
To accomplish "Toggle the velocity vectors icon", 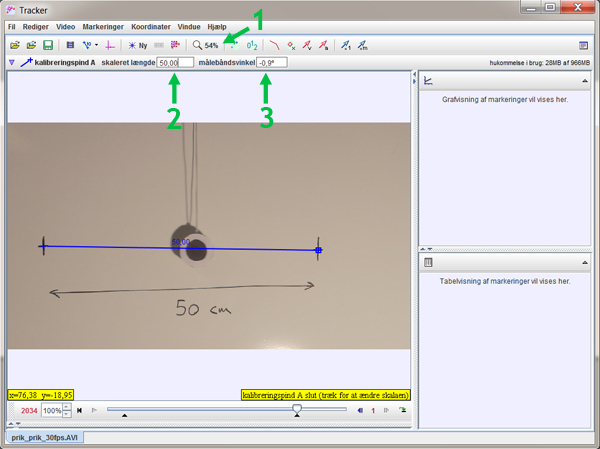I will pos(307,46).
